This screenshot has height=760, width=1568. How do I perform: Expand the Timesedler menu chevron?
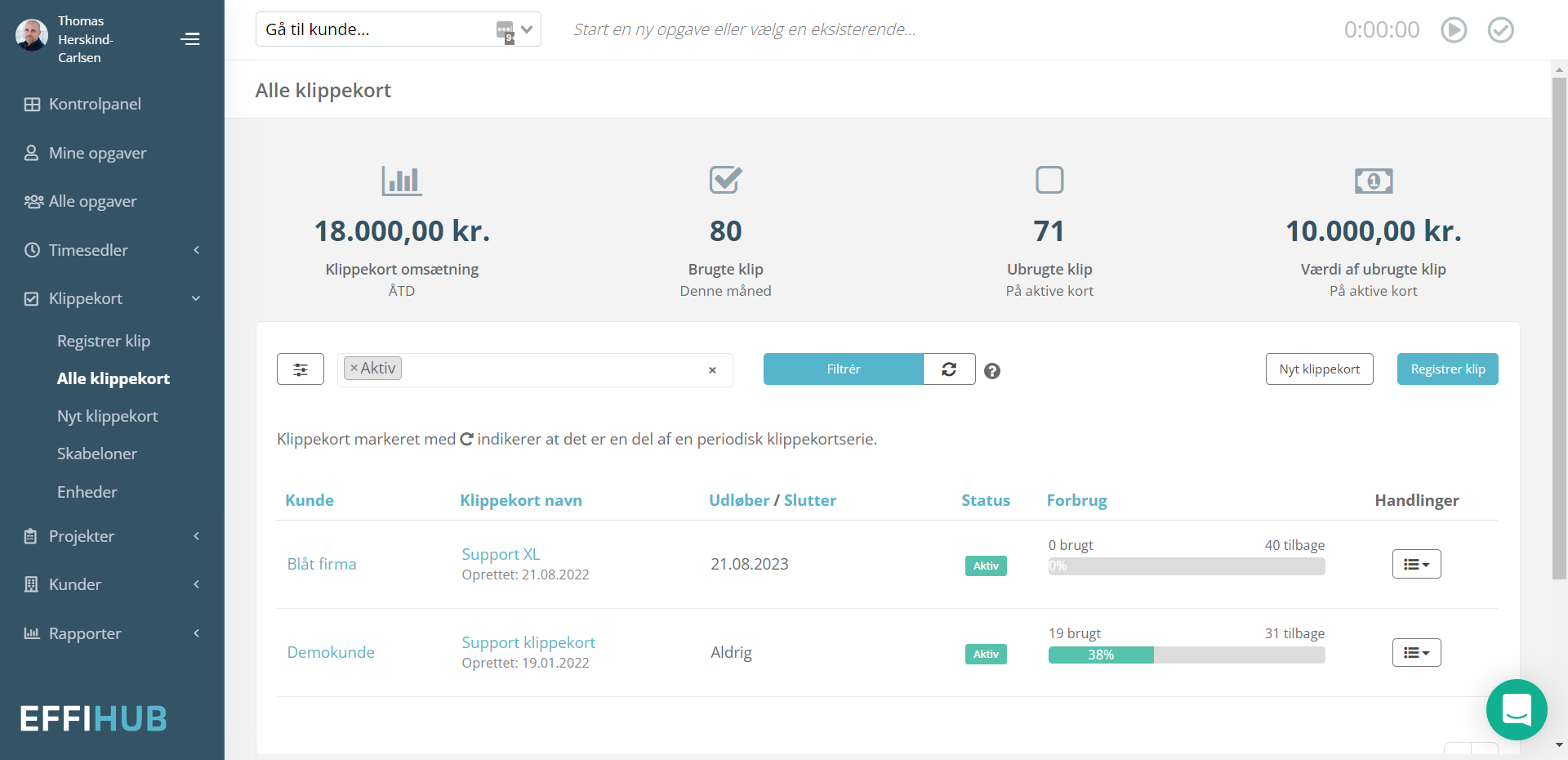pos(196,250)
